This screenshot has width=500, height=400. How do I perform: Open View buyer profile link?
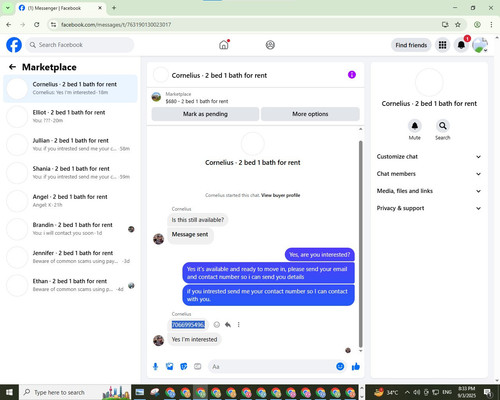280,195
